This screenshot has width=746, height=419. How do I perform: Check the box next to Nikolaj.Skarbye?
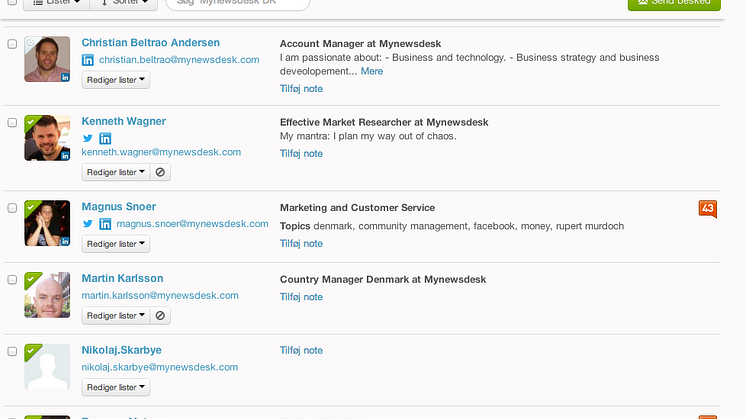12,351
